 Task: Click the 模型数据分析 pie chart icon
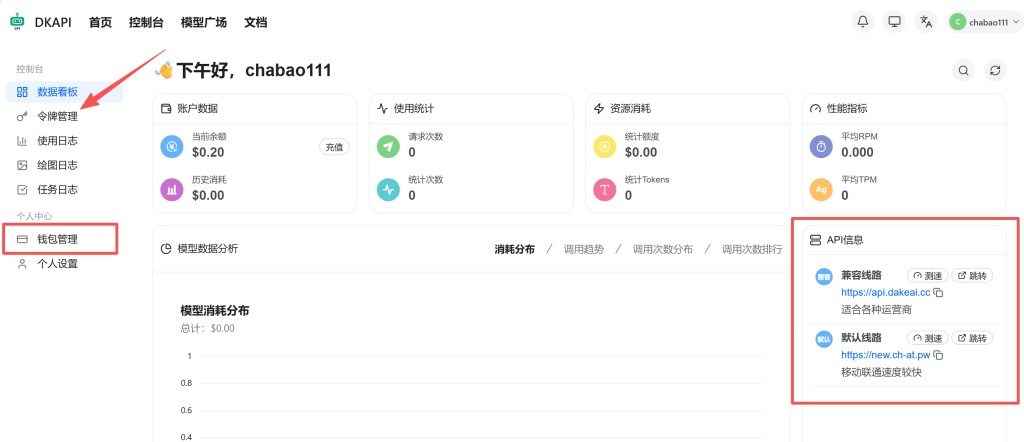167,249
